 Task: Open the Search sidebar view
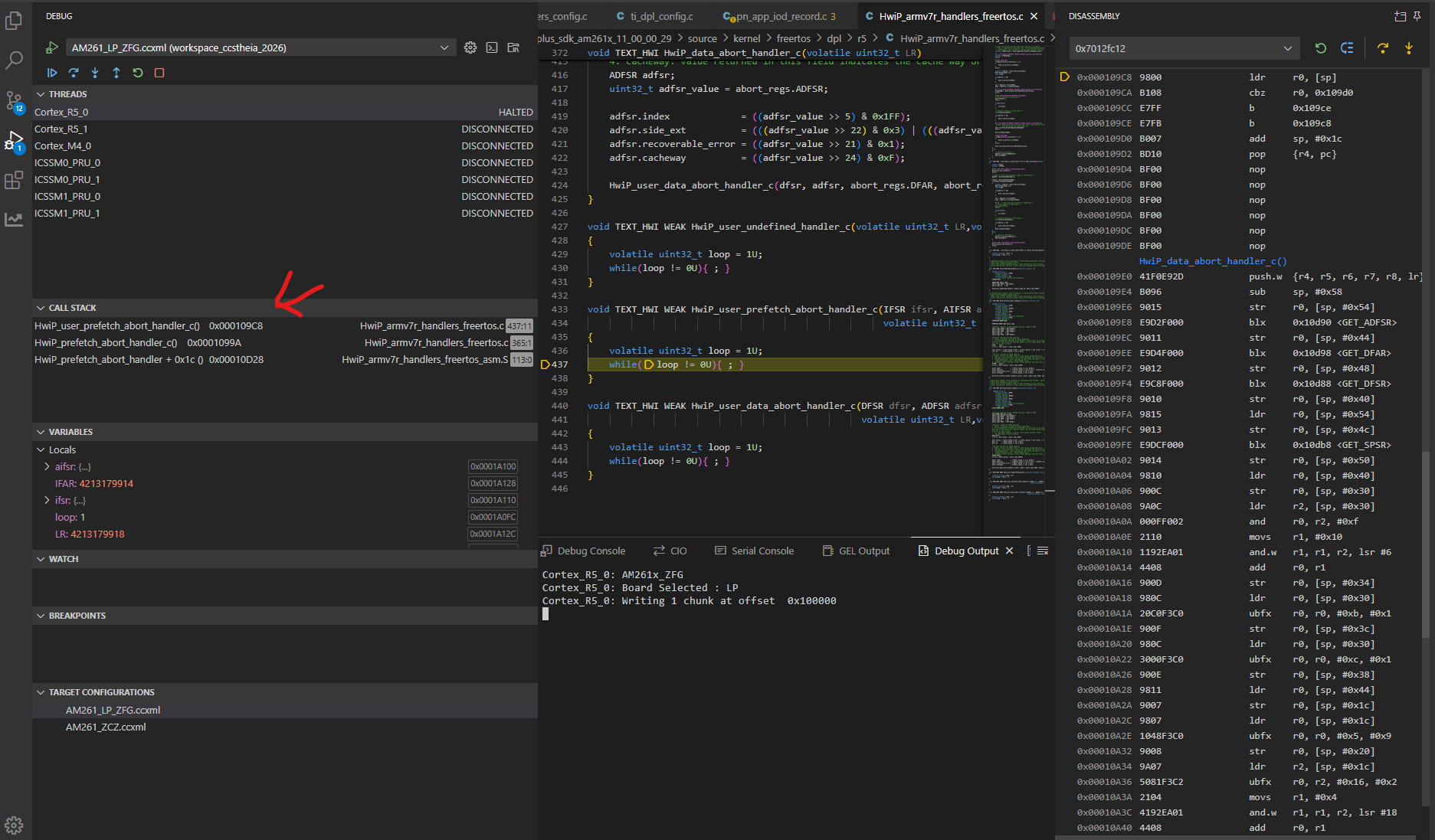click(x=15, y=60)
